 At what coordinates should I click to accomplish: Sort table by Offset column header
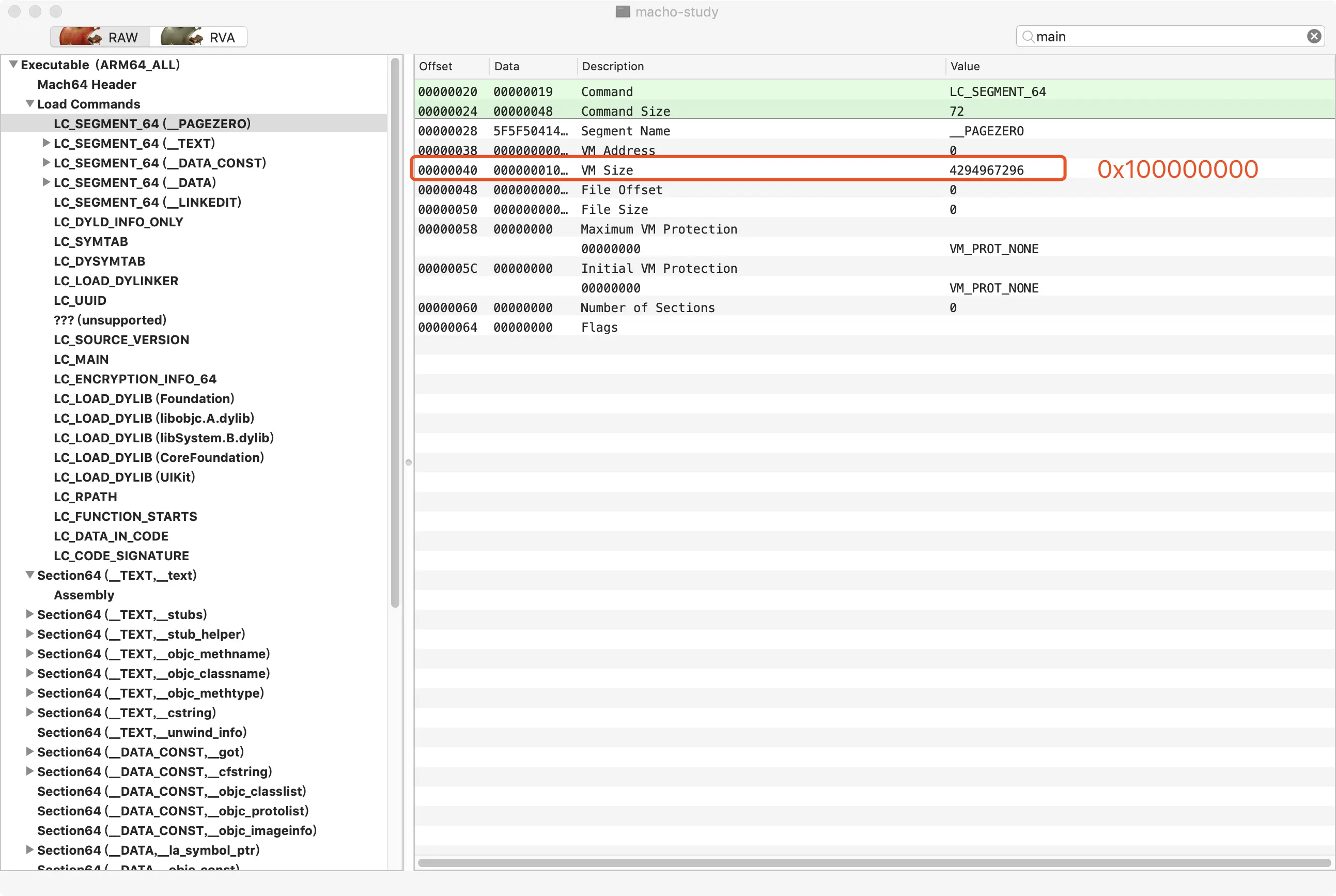(x=436, y=66)
